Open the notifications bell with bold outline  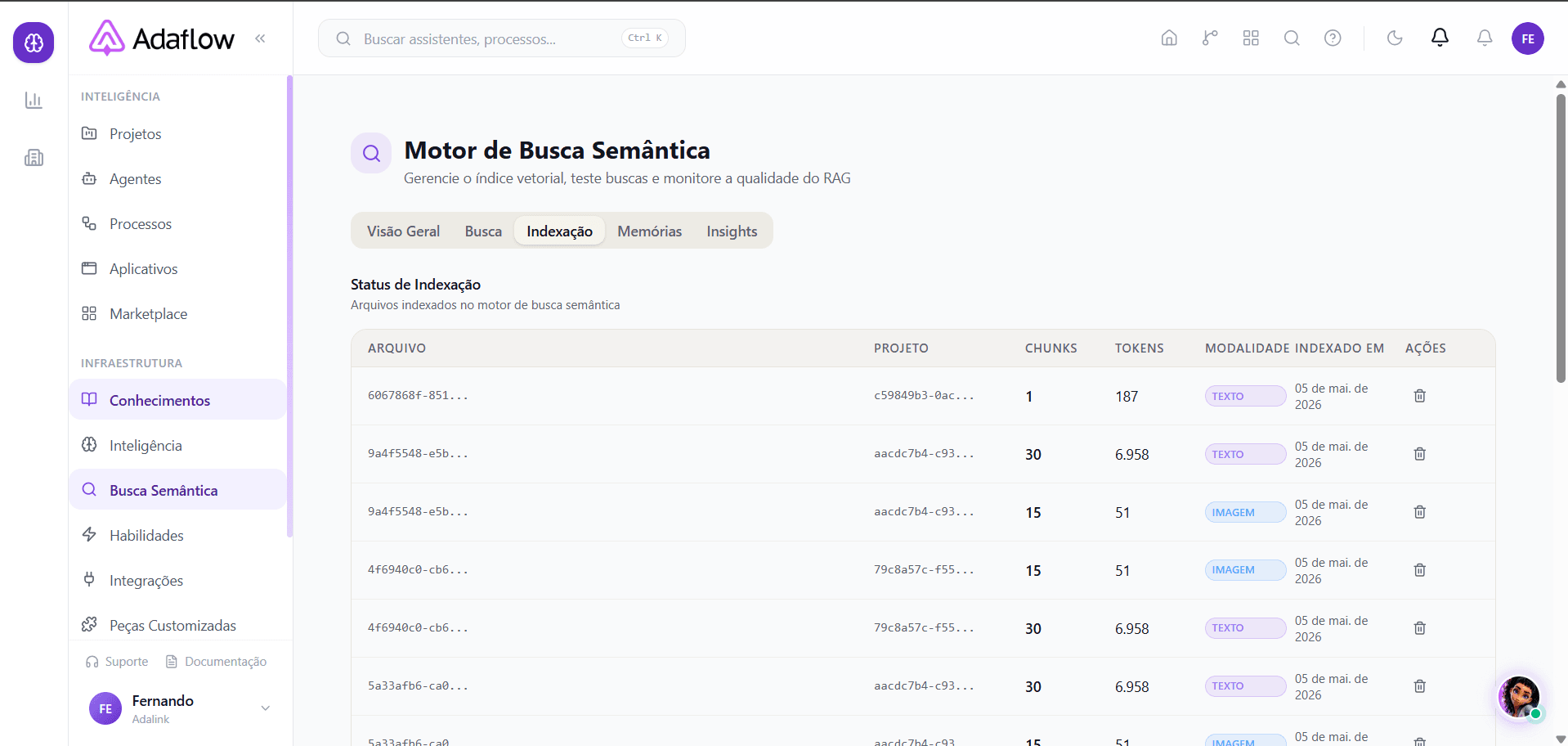pyautogui.click(x=1440, y=38)
